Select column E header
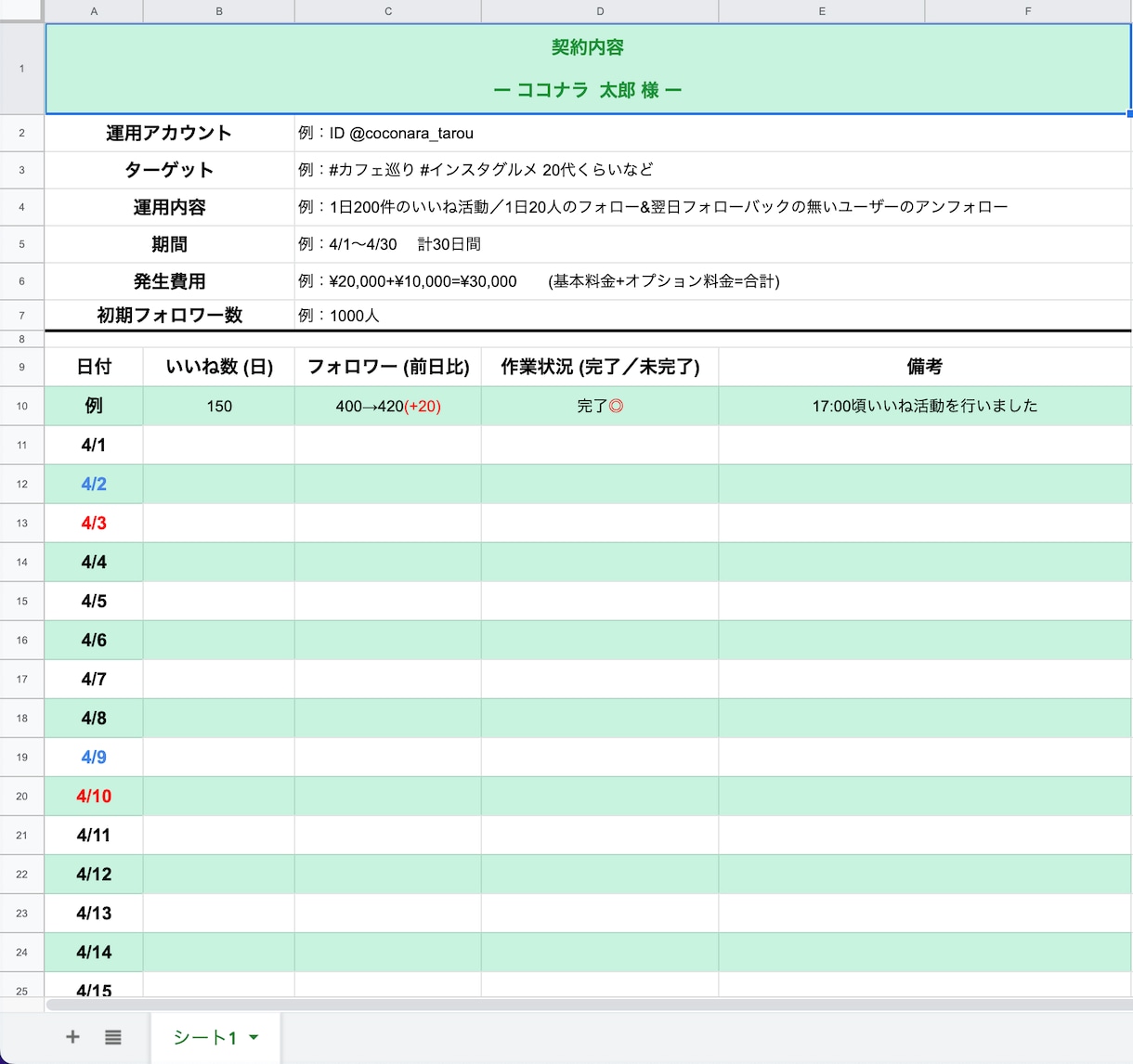Image resolution: width=1133 pixels, height=1064 pixels. [822, 11]
